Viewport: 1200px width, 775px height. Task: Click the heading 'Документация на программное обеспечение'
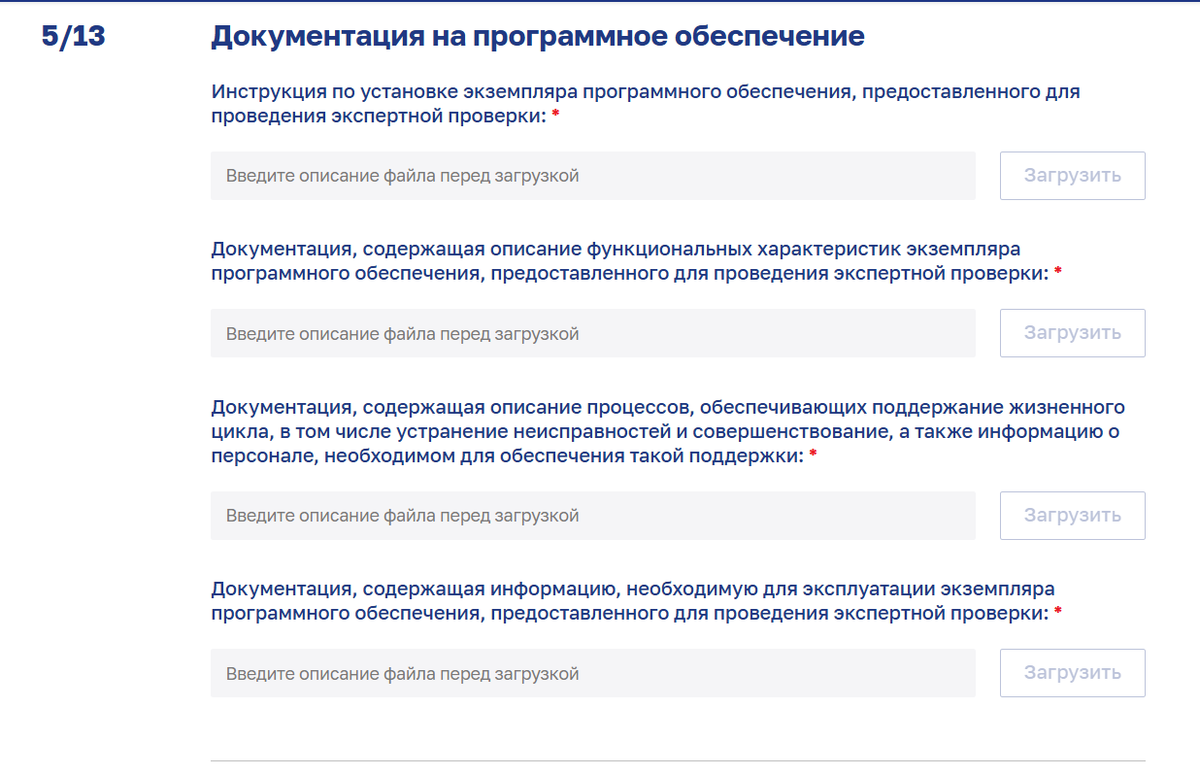pos(538,37)
